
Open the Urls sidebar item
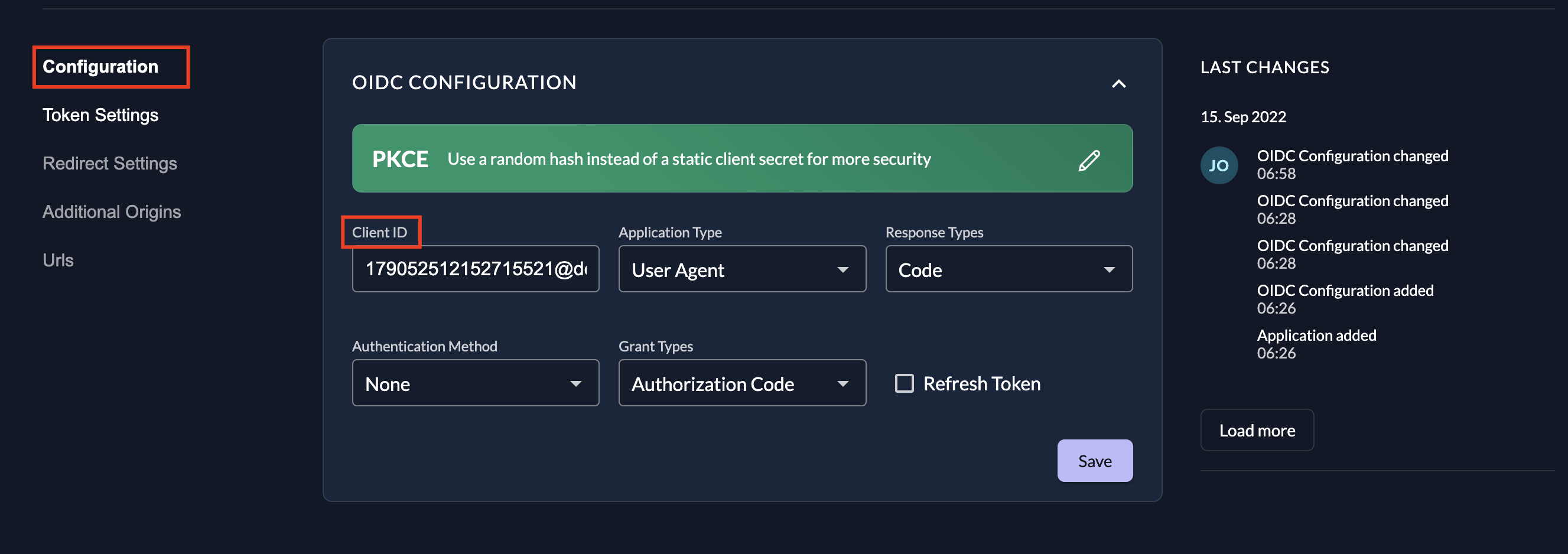[58, 260]
